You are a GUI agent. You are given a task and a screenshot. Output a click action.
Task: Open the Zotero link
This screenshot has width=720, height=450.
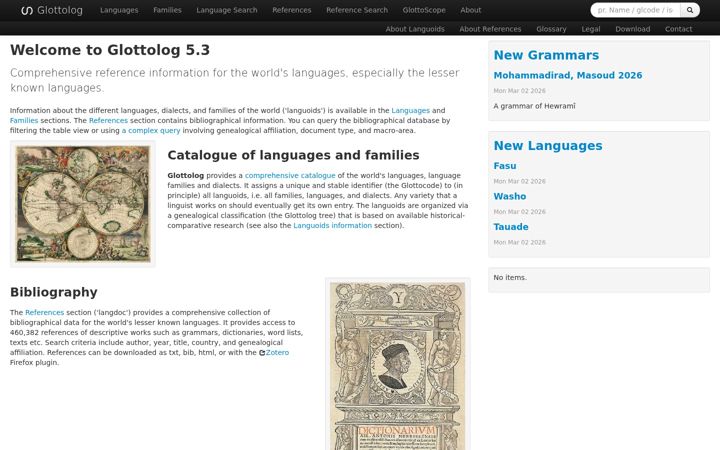[x=277, y=353]
